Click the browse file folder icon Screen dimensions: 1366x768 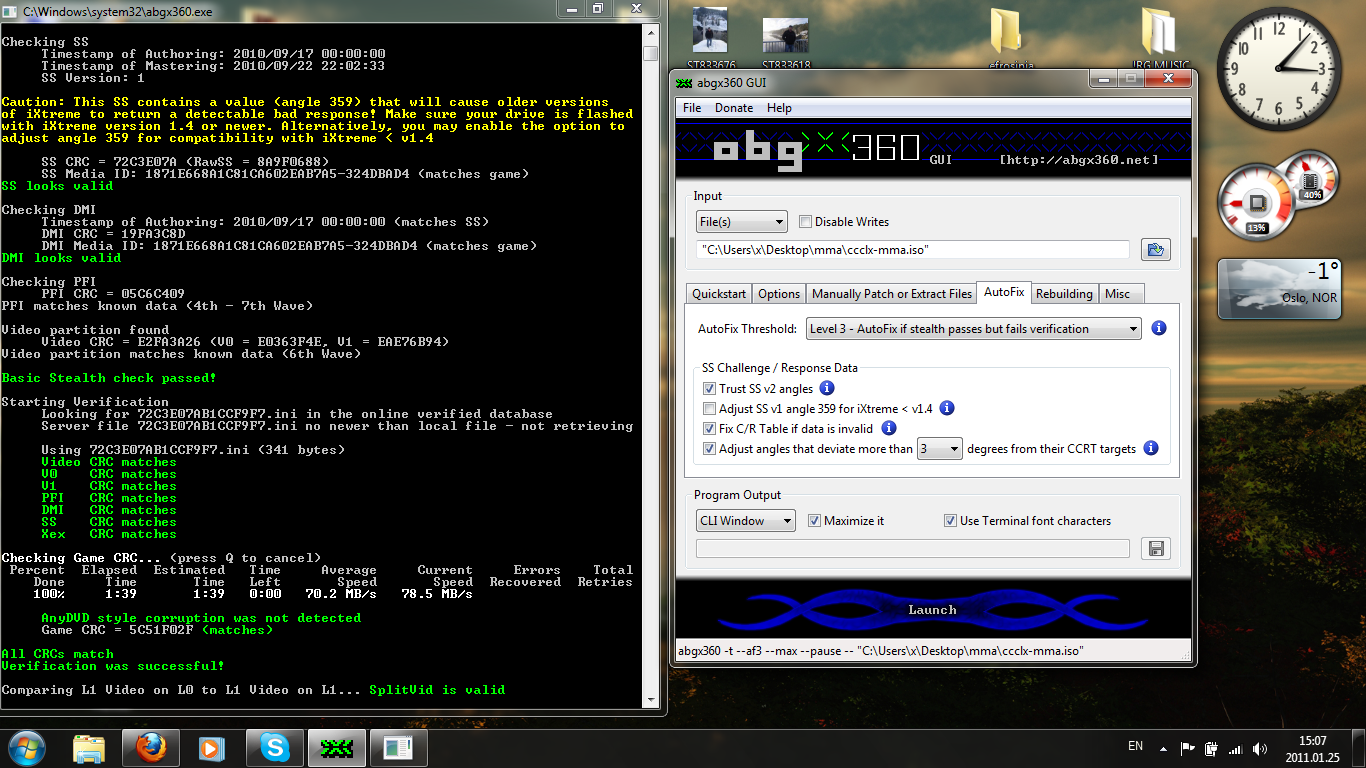point(1155,249)
